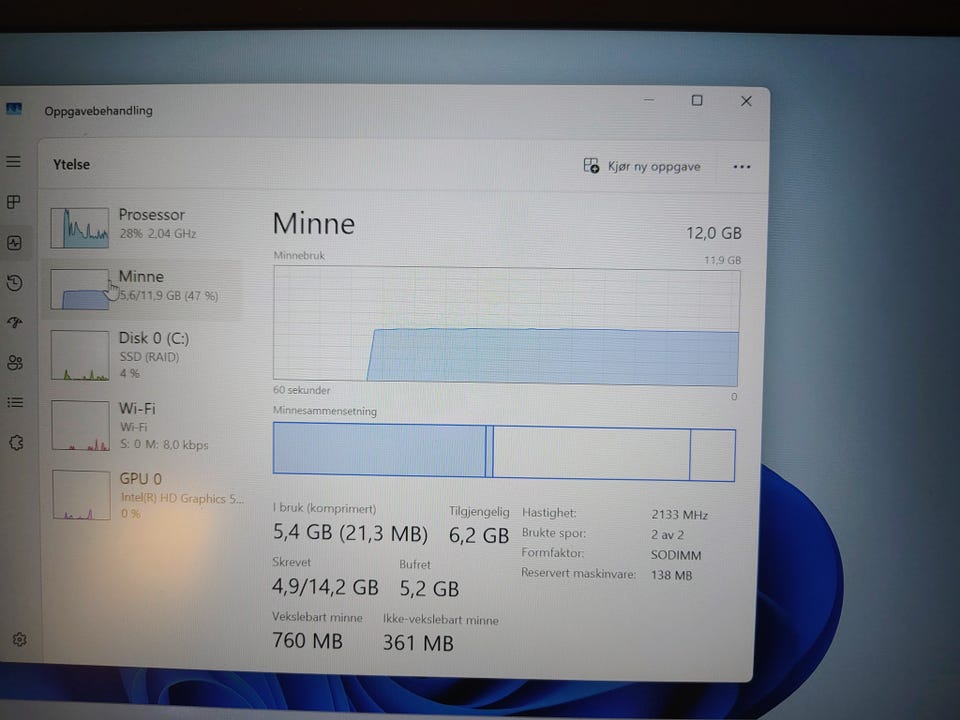Click the Minnebruk usage graph
This screenshot has width=960, height=720.
point(506,326)
